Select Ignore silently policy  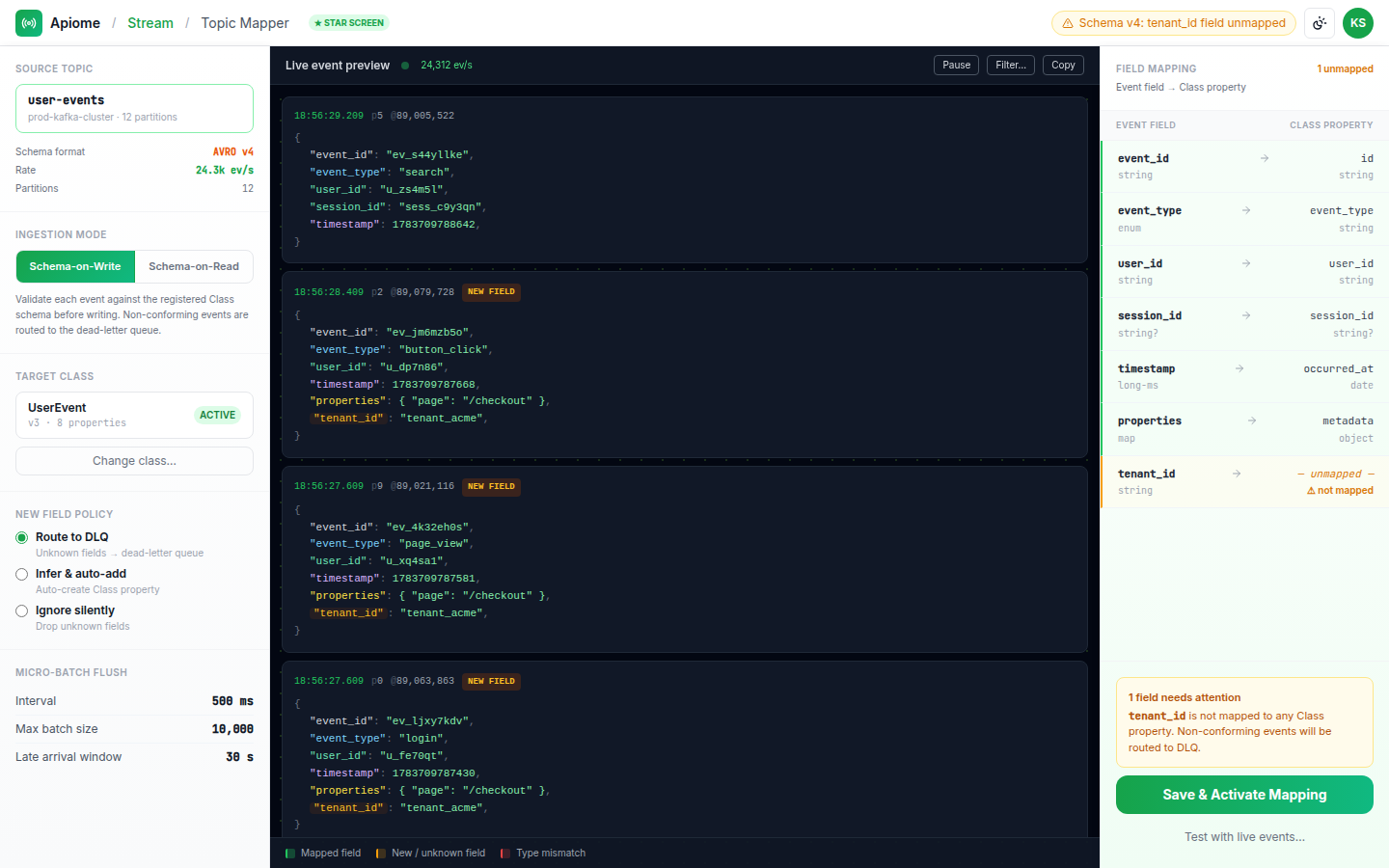(22, 610)
